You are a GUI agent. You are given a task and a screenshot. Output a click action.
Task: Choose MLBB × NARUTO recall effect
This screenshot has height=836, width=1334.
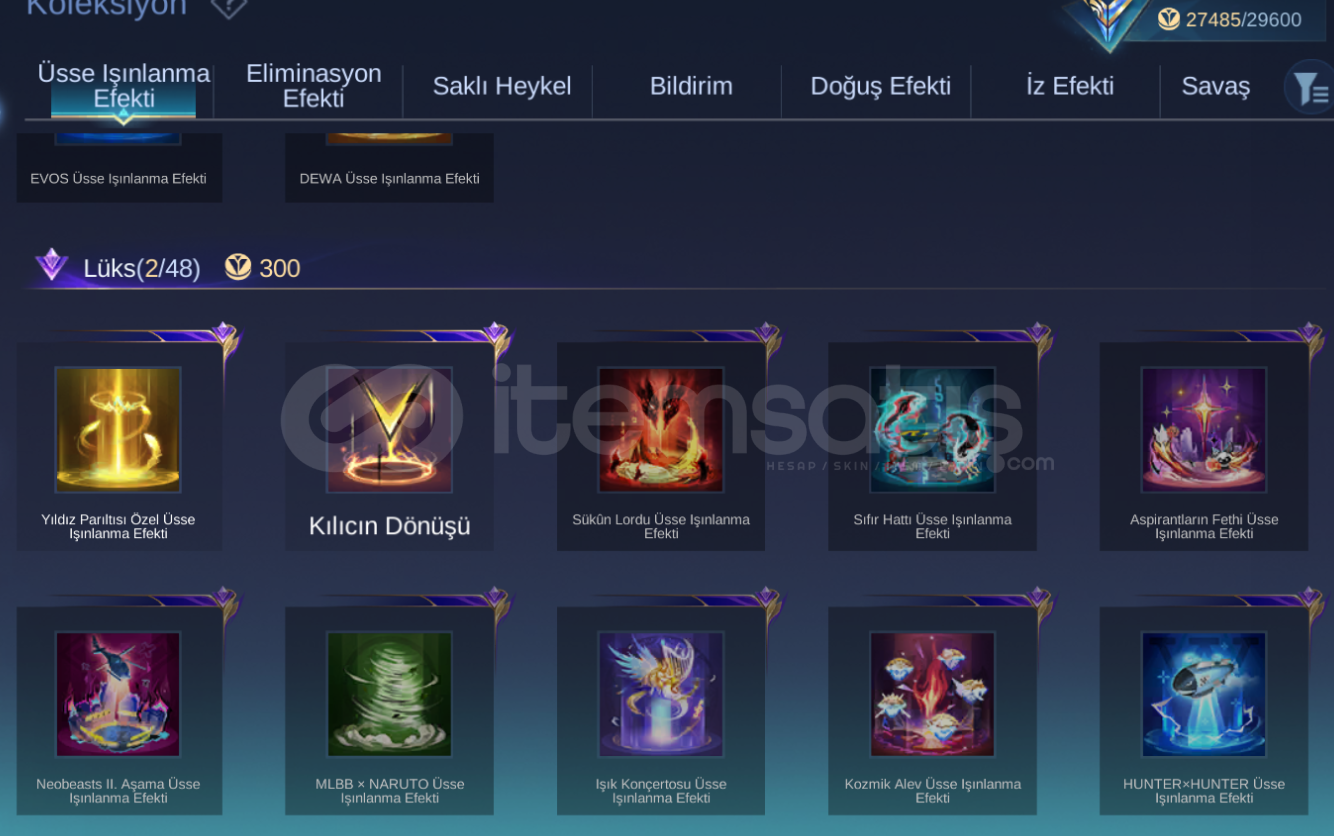(x=389, y=694)
